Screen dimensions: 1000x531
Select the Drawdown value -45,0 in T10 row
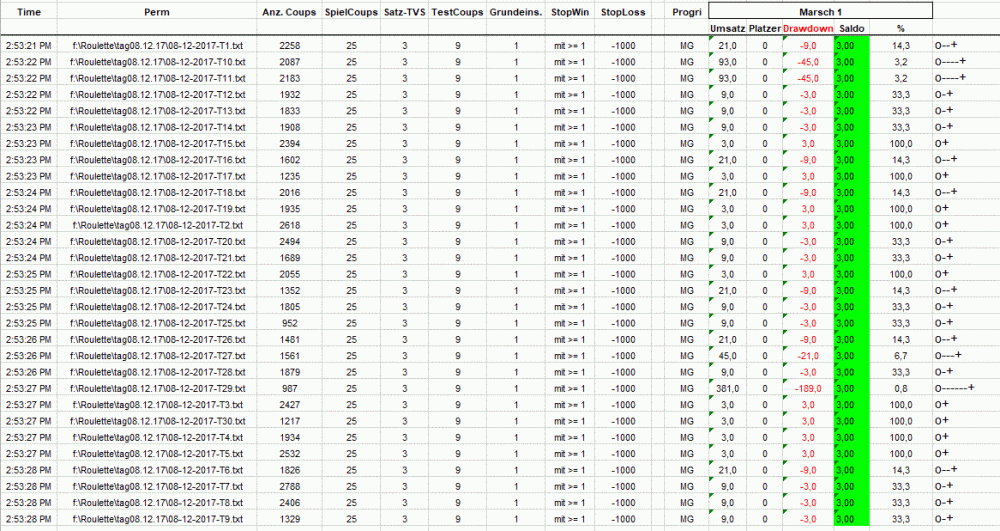point(808,62)
